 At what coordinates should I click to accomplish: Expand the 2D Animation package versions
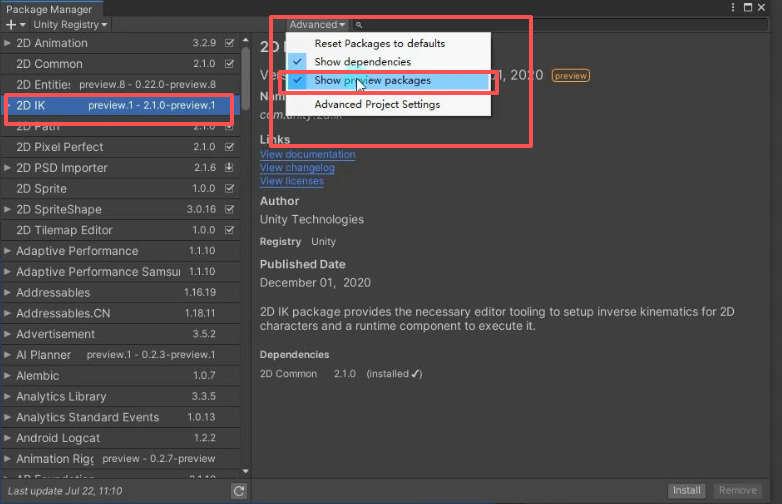click(7, 43)
